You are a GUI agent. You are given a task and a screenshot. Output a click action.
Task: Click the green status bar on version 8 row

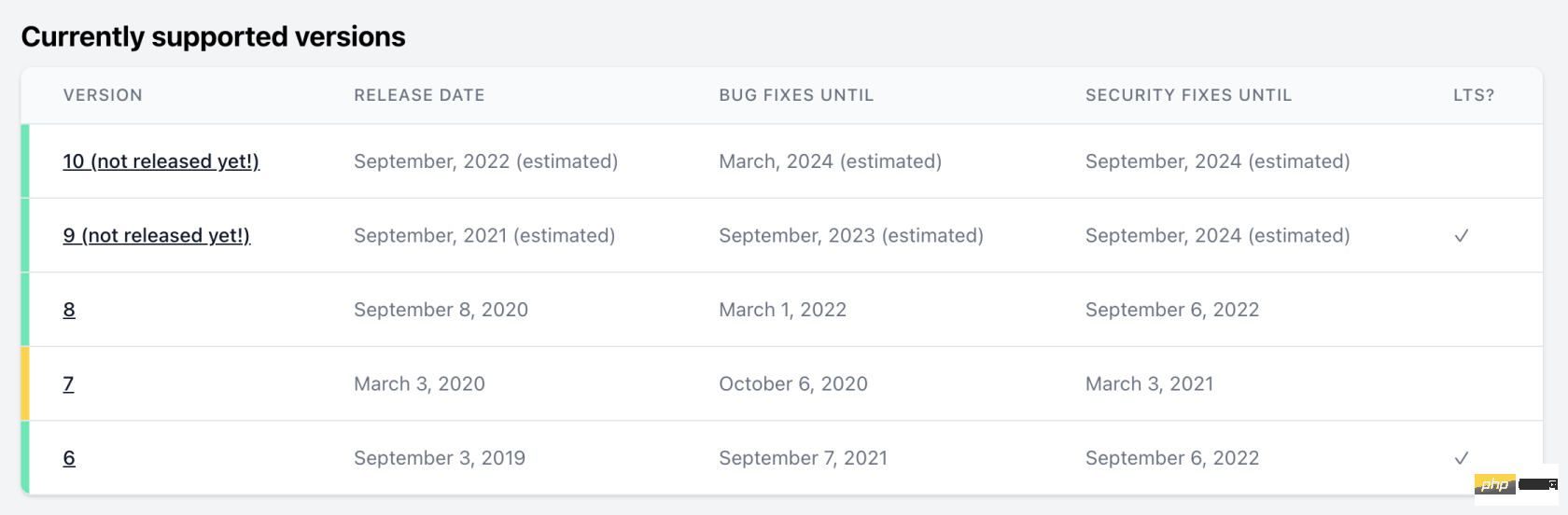pyautogui.click(x=25, y=310)
